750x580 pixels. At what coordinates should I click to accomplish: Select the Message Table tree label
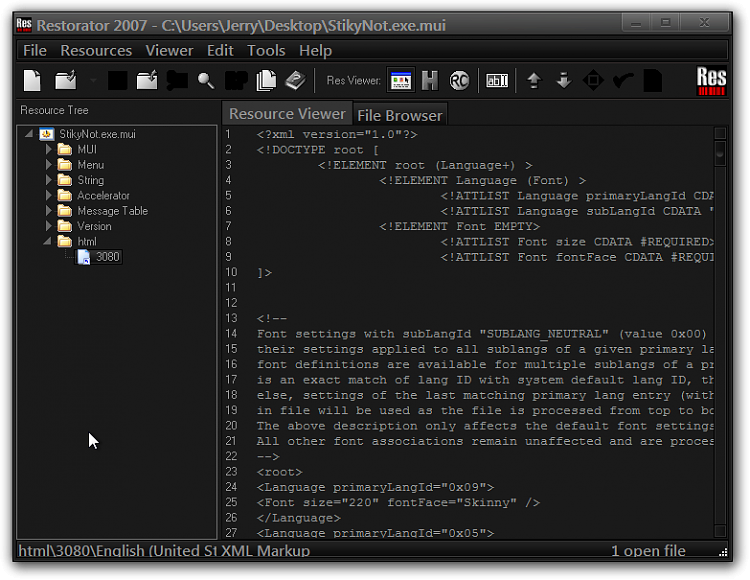point(112,211)
